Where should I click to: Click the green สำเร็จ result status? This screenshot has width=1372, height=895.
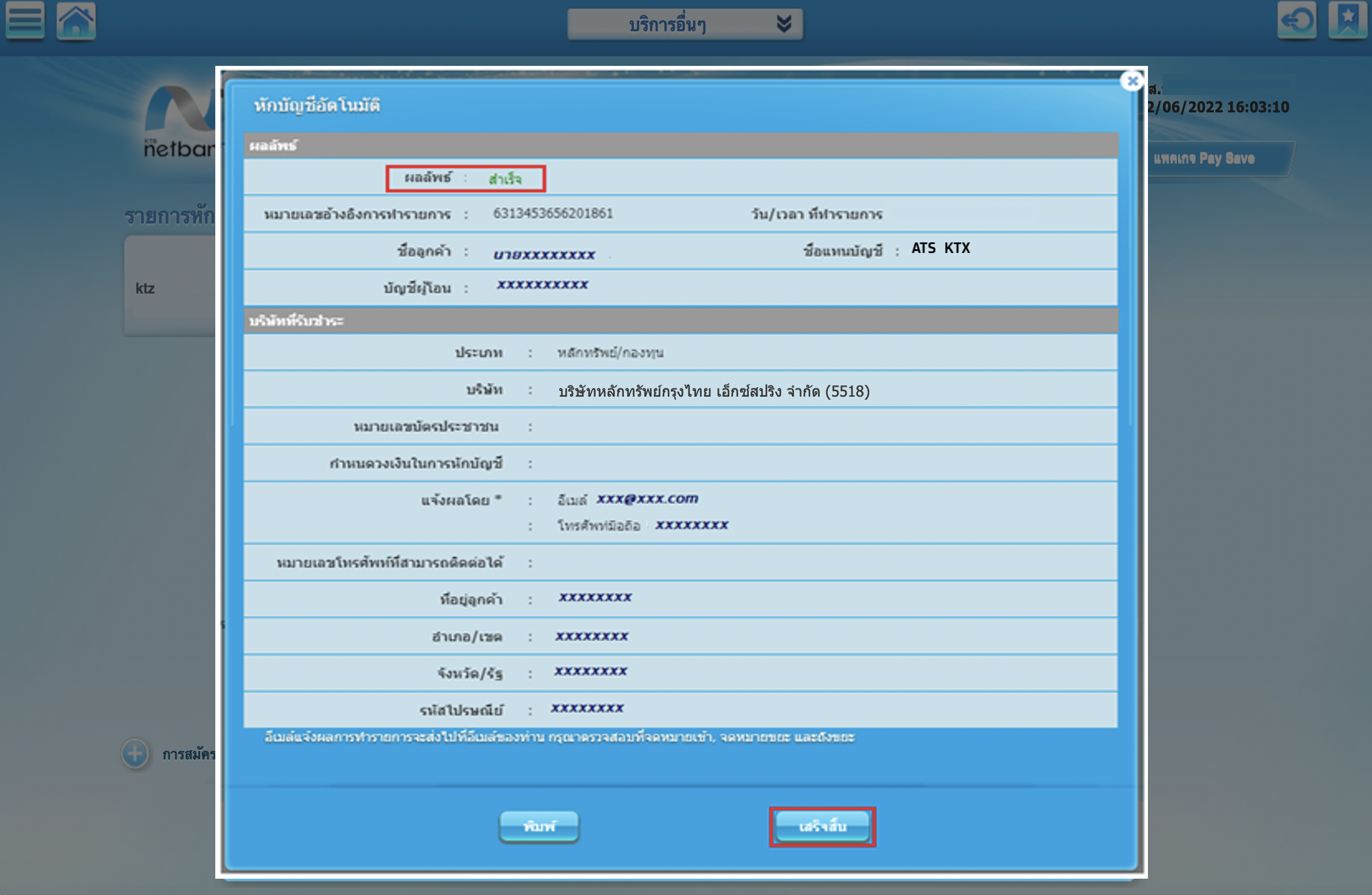pyautogui.click(x=505, y=179)
